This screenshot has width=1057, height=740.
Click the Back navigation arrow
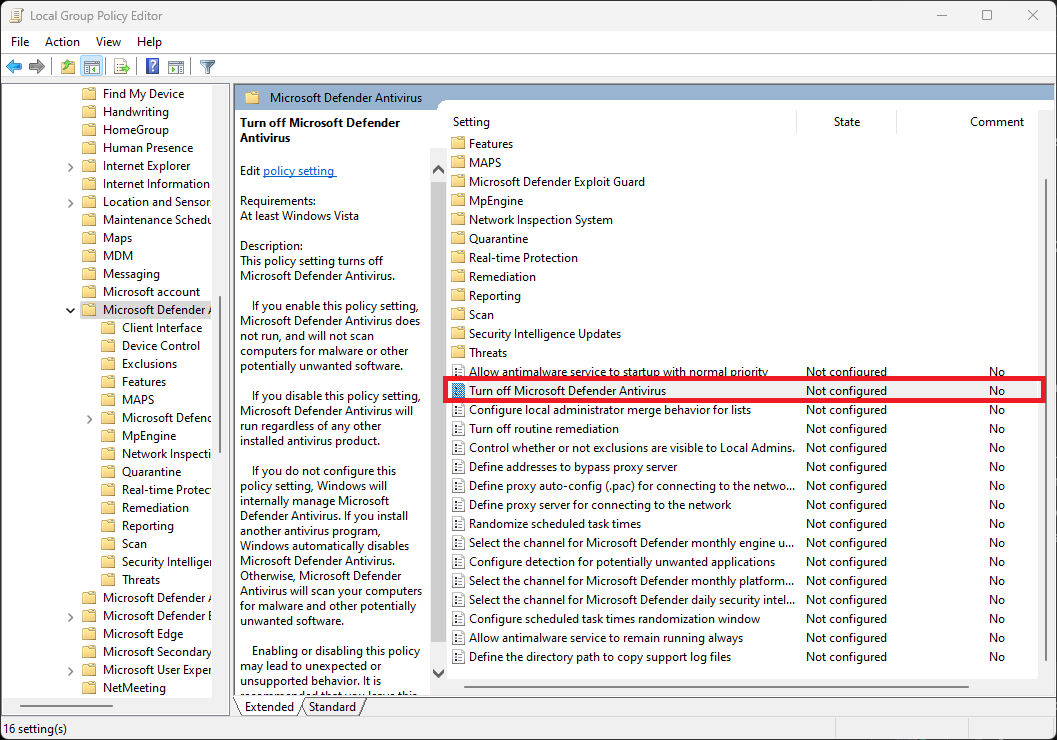click(14, 66)
